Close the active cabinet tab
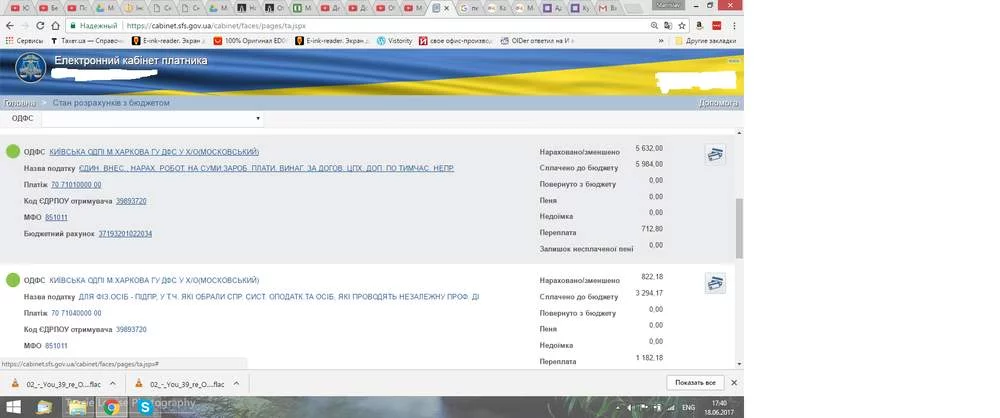1000x418 pixels. tap(446, 8)
